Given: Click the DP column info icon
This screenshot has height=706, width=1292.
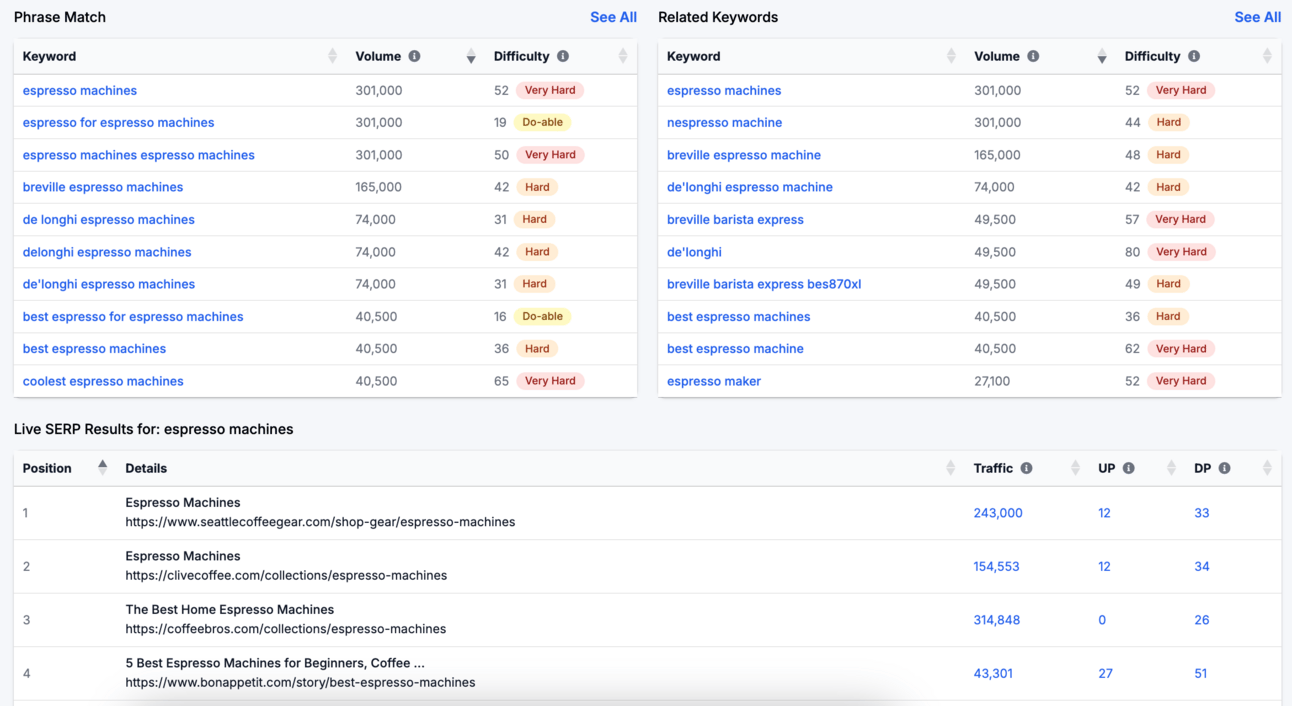Looking at the screenshot, I should point(1224,468).
